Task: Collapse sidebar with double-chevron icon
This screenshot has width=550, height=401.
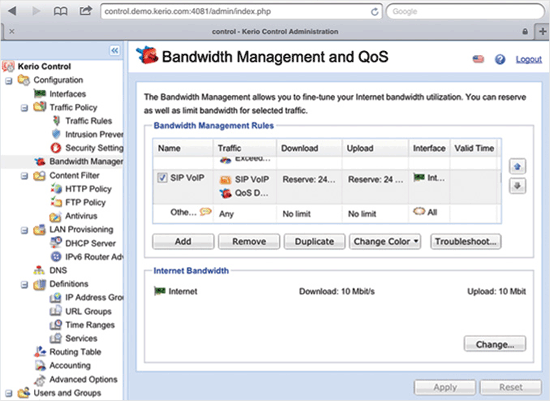Action: pos(114,51)
